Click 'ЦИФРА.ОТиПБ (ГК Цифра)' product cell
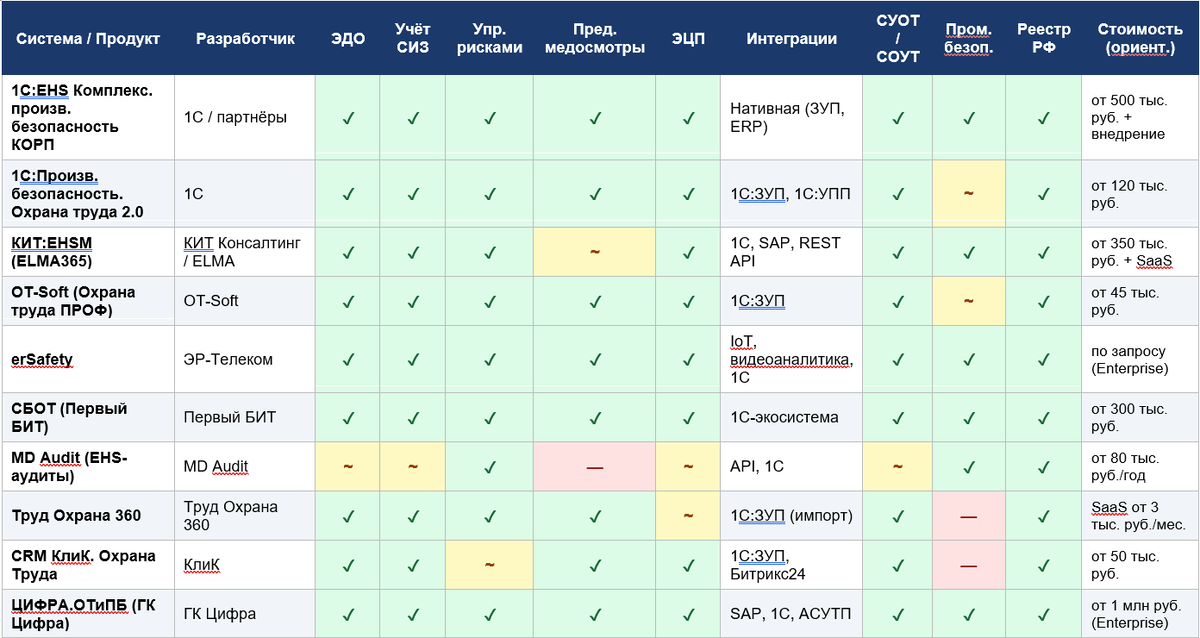 [x=88, y=614]
